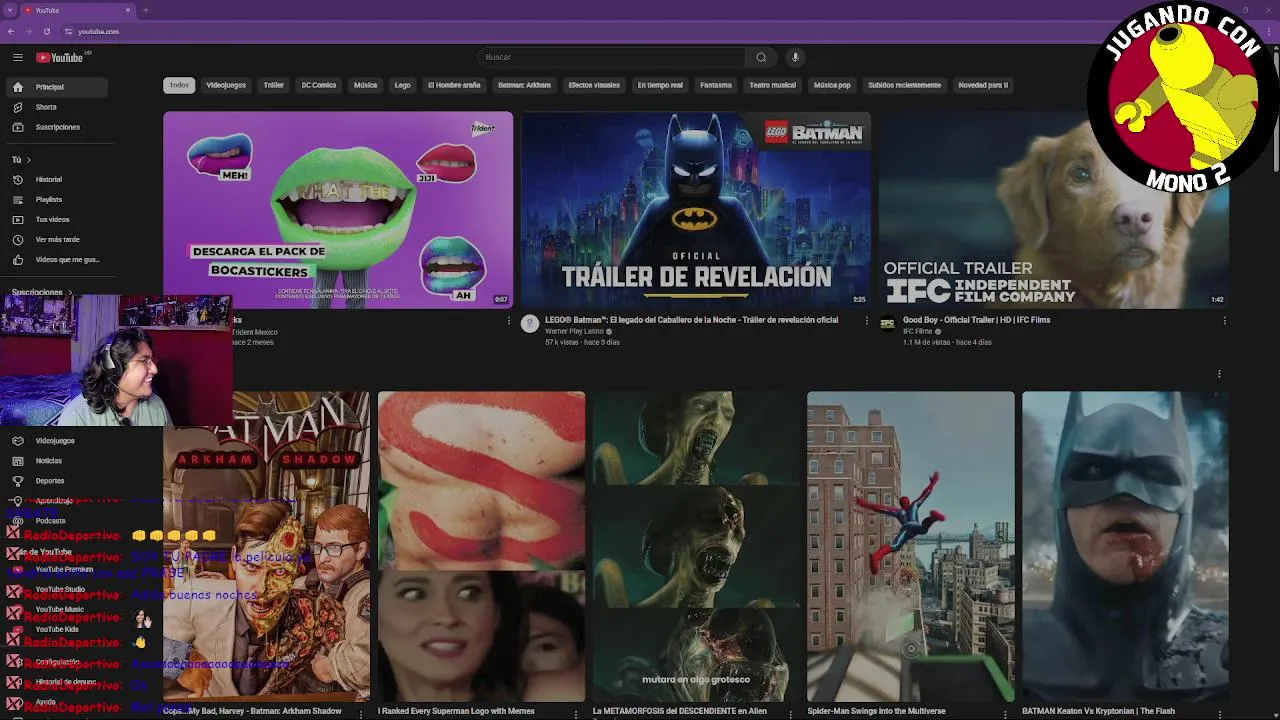The image size is (1280, 720).
Task: Open Trident Mexico channel name link
Action: tap(254, 332)
